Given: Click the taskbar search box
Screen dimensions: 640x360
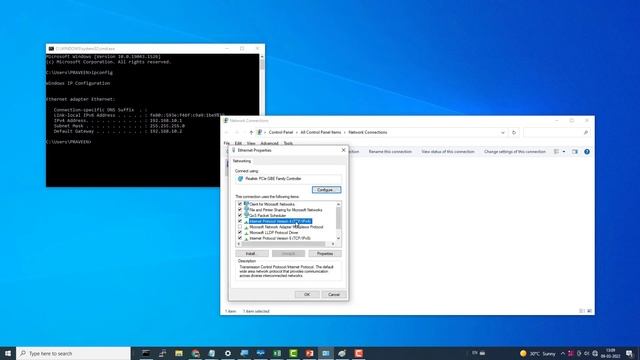Looking at the screenshot, I should coord(73,353).
